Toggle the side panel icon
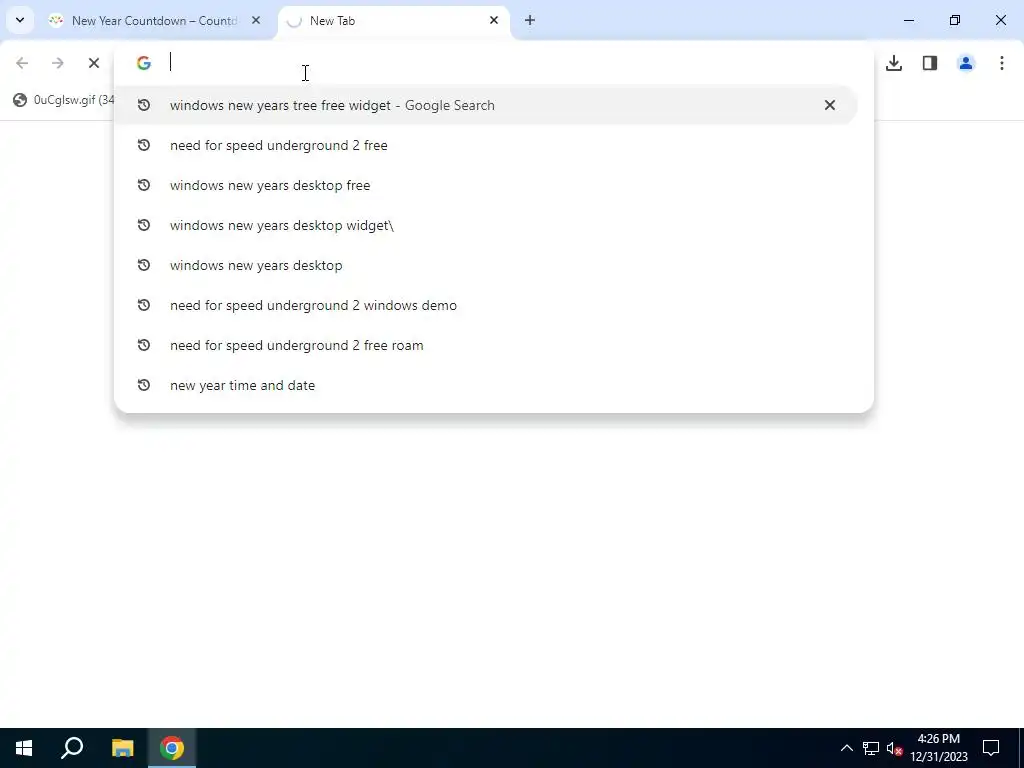Image resolution: width=1024 pixels, height=768 pixels. tap(930, 63)
